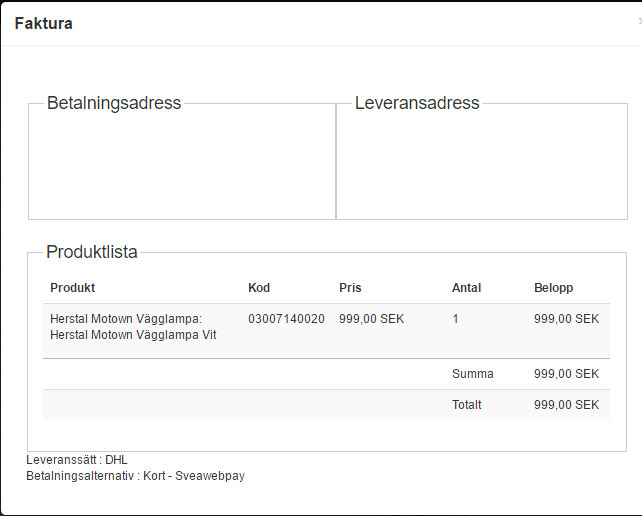Screen dimensions: 642x516
Task: Close the Faktura dialog
Action: pos(639,21)
